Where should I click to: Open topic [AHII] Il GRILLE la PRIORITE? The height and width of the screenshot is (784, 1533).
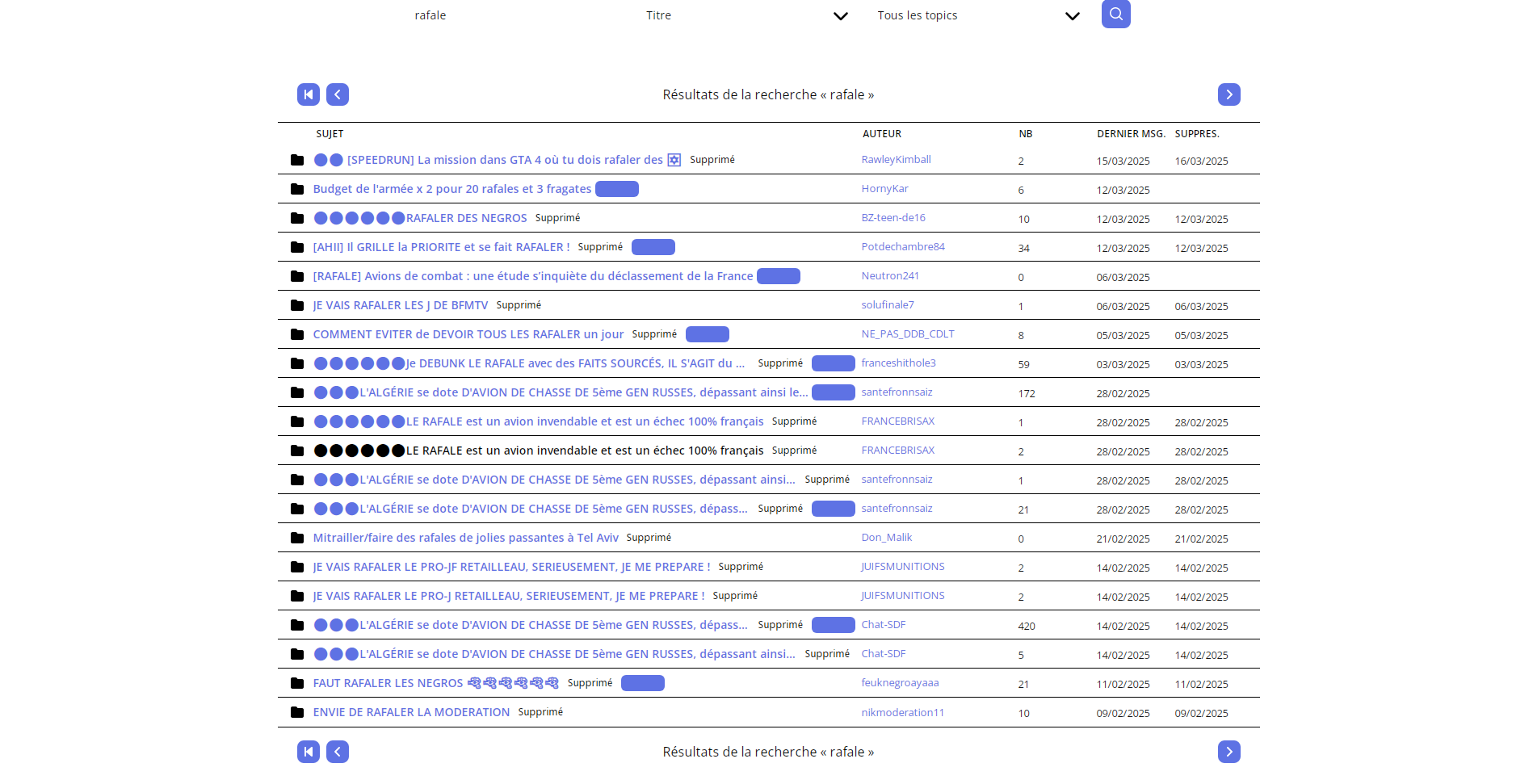441,247
